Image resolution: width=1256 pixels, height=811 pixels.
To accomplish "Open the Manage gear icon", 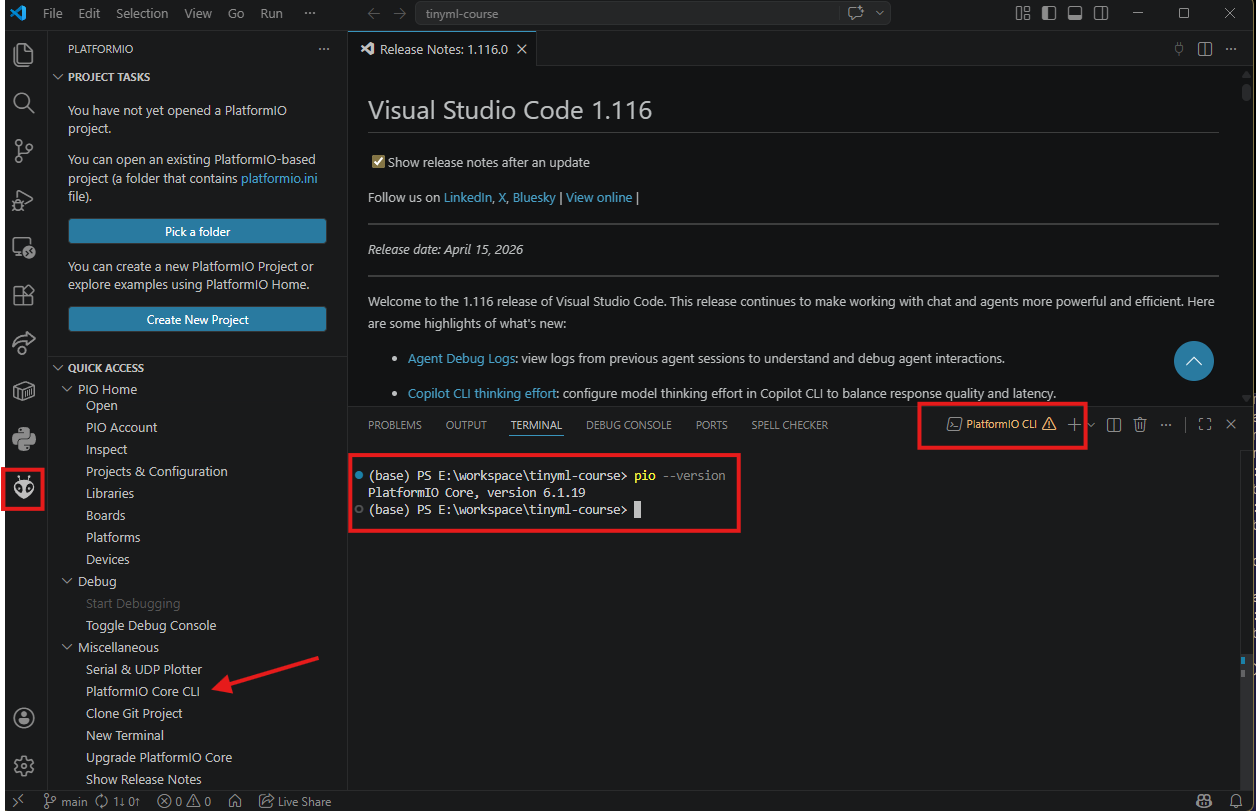I will click(x=24, y=766).
